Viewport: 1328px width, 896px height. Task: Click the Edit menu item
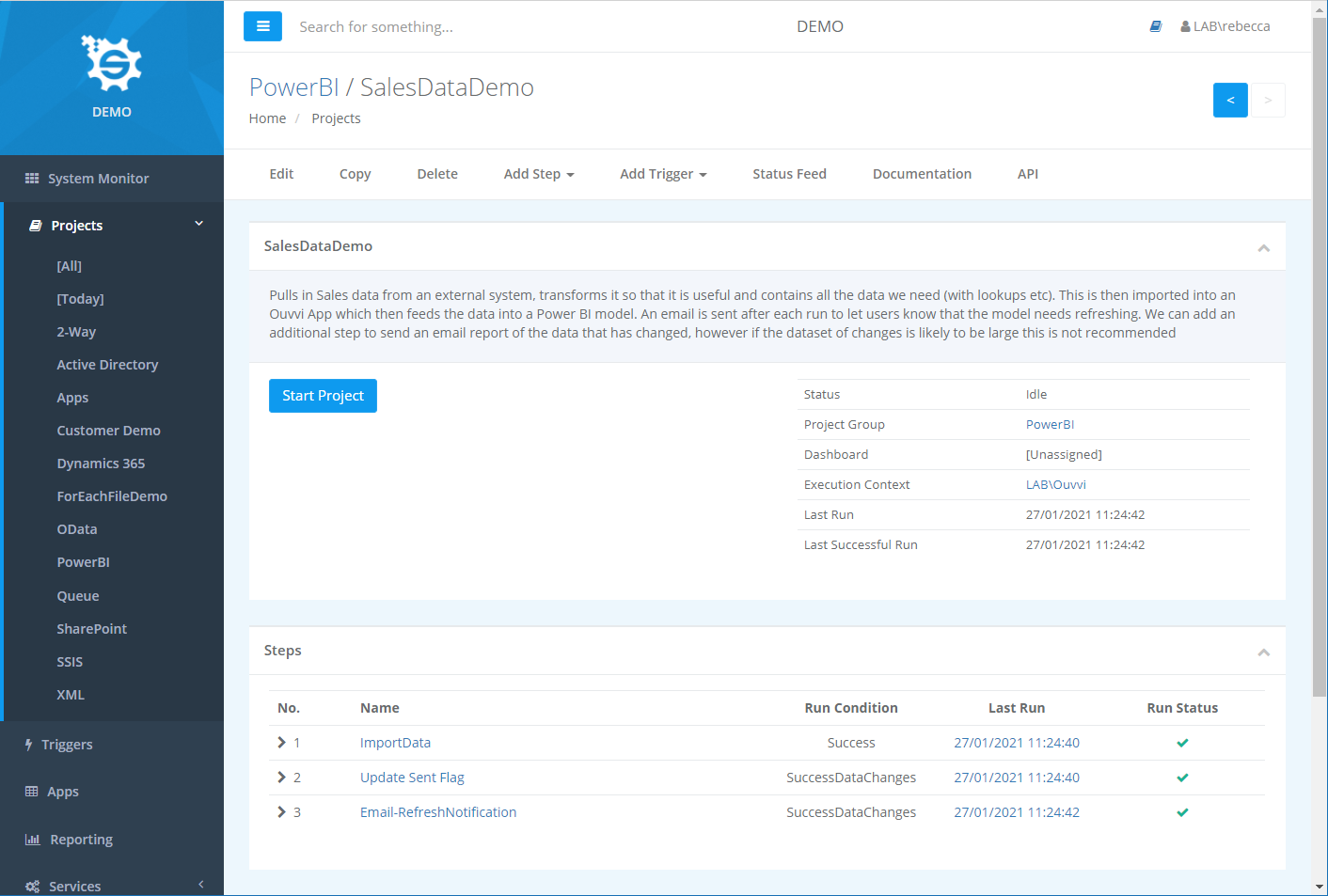281,174
